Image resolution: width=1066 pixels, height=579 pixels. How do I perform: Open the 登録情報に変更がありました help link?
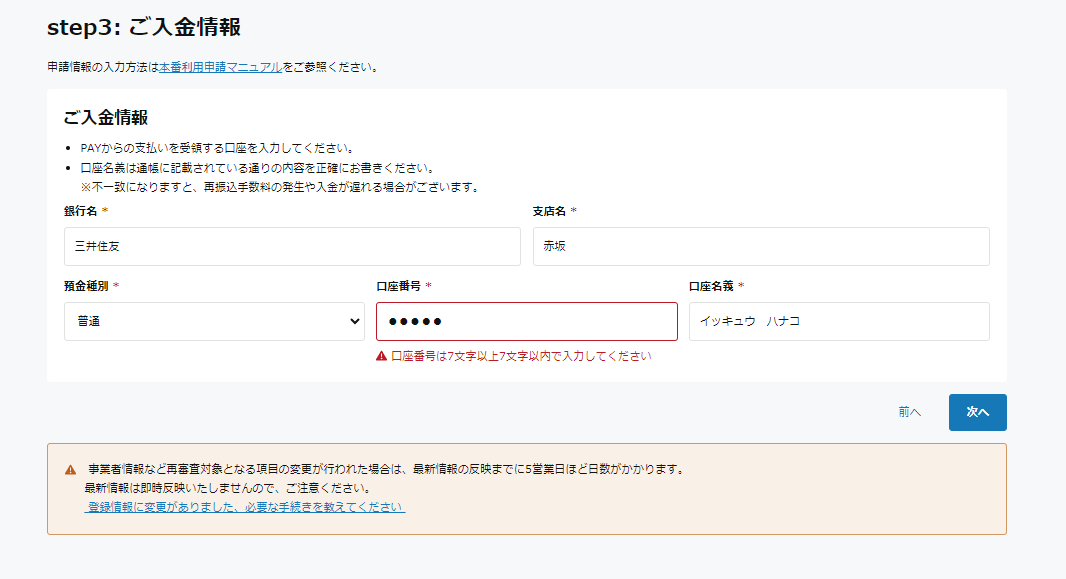[245, 507]
